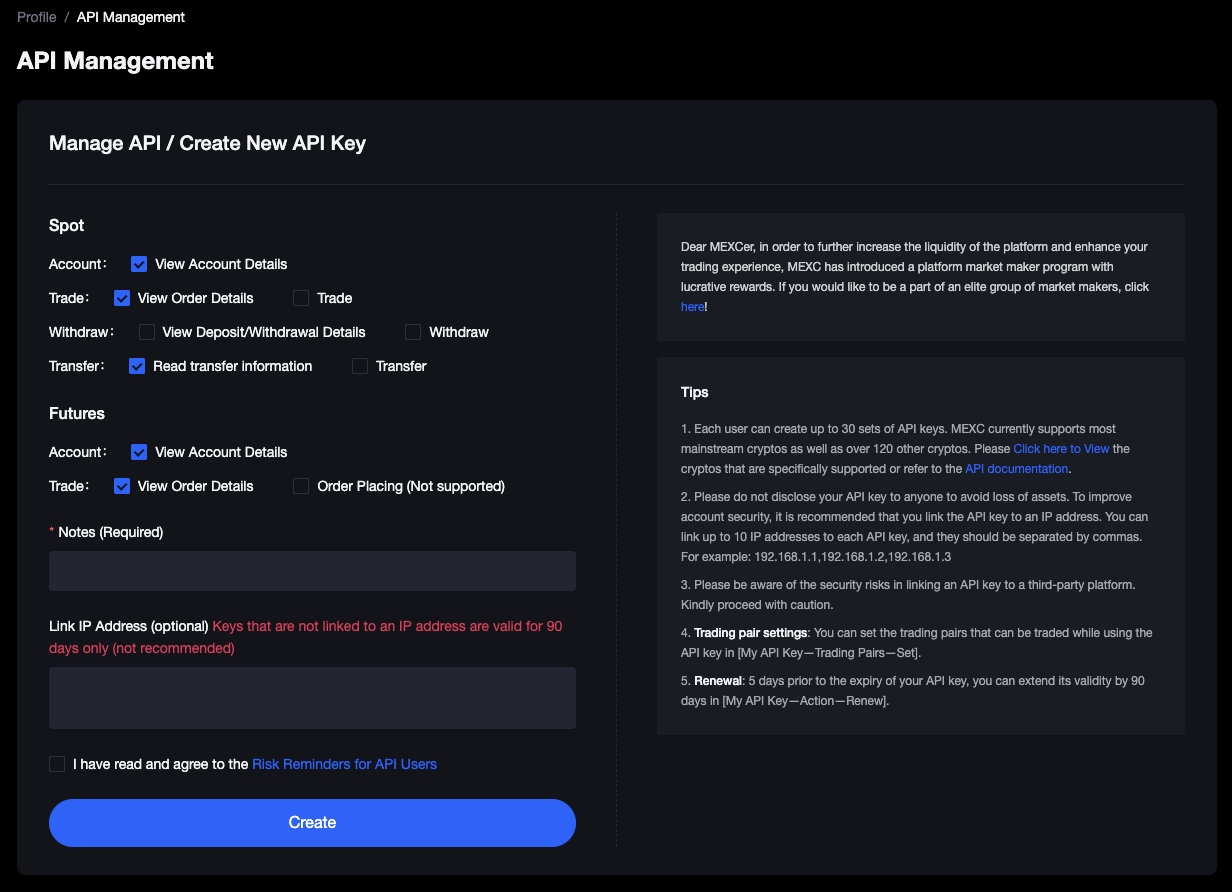Click 'Manage API / Create New API Key' heading
This screenshot has height=892, width=1232.
[x=208, y=143]
